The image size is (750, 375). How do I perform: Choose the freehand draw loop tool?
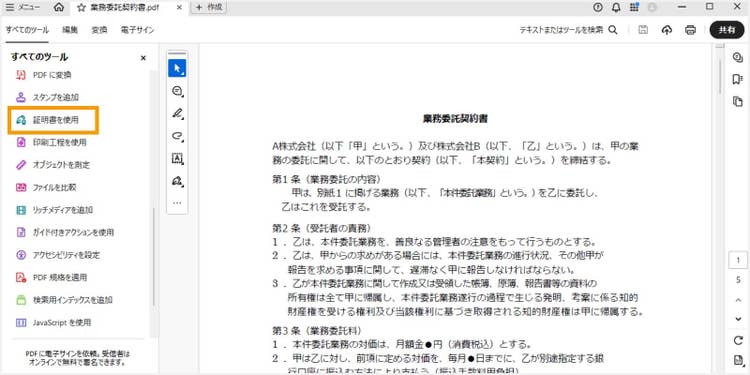[x=177, y=136]
